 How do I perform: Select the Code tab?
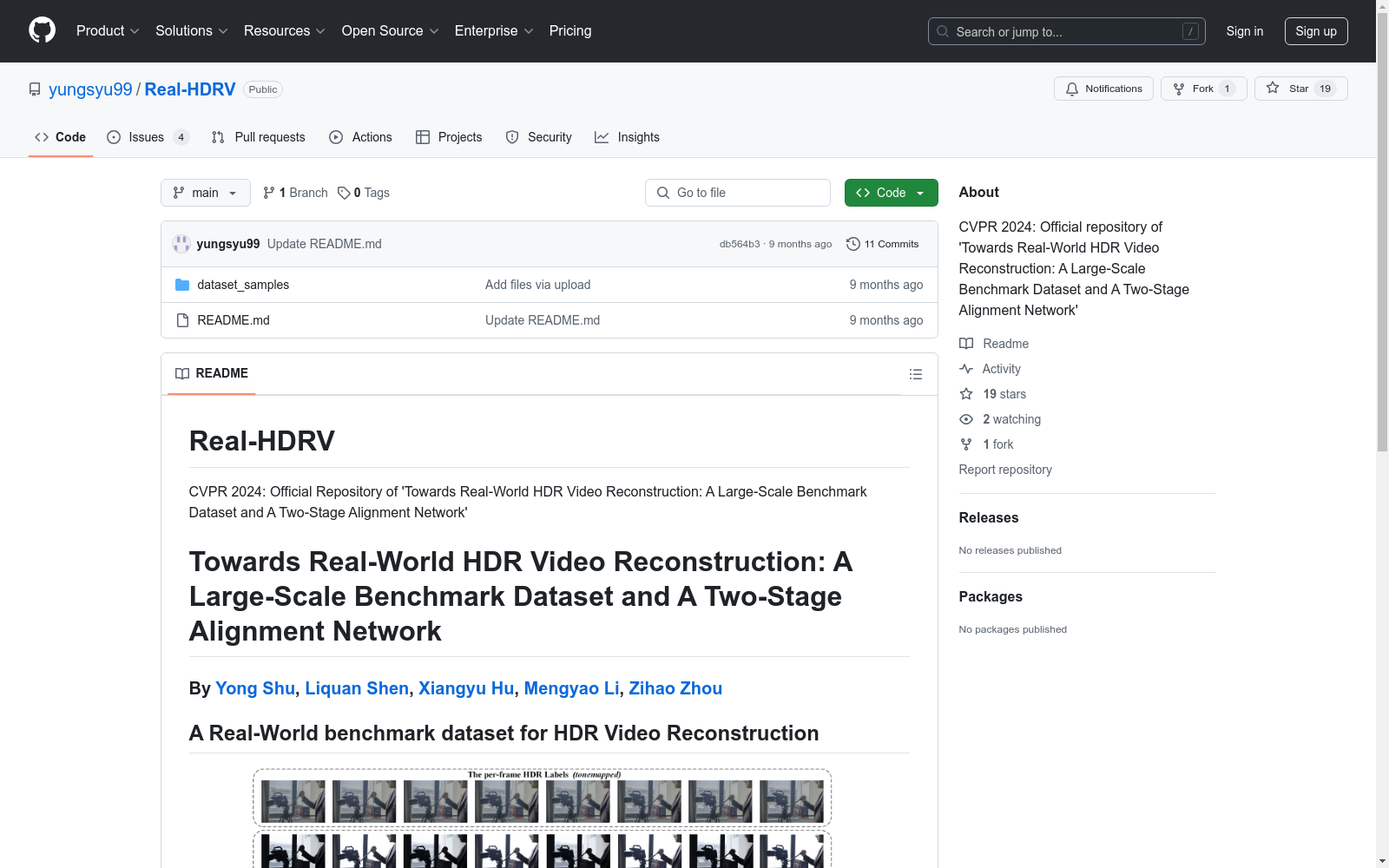tap(61, 137)
